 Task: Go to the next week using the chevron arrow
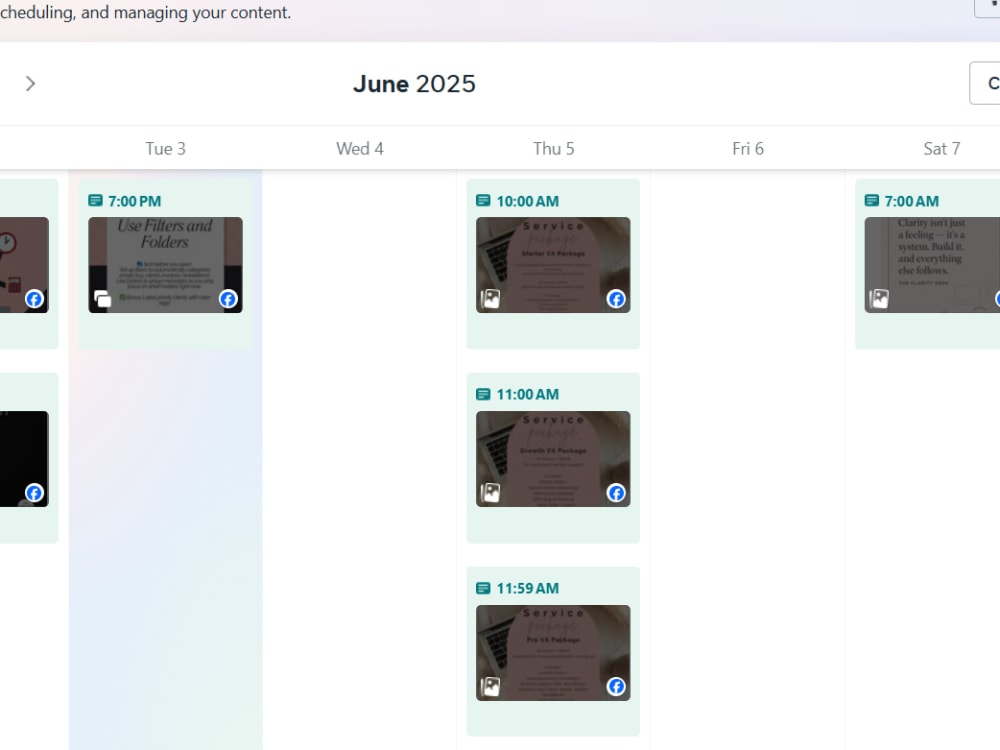30,84
